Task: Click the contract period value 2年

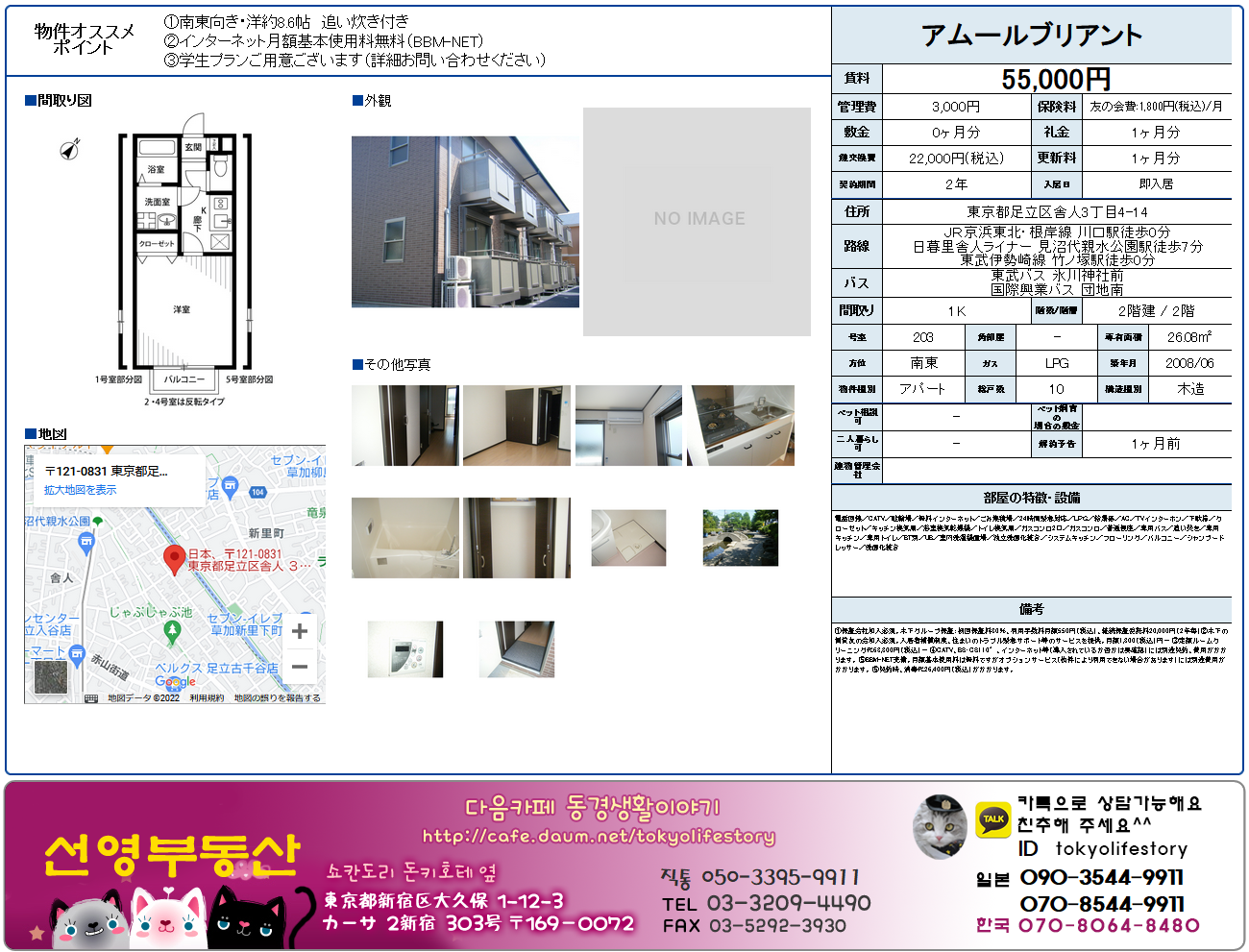Action: pyautogui.click(x=956, y=183)
